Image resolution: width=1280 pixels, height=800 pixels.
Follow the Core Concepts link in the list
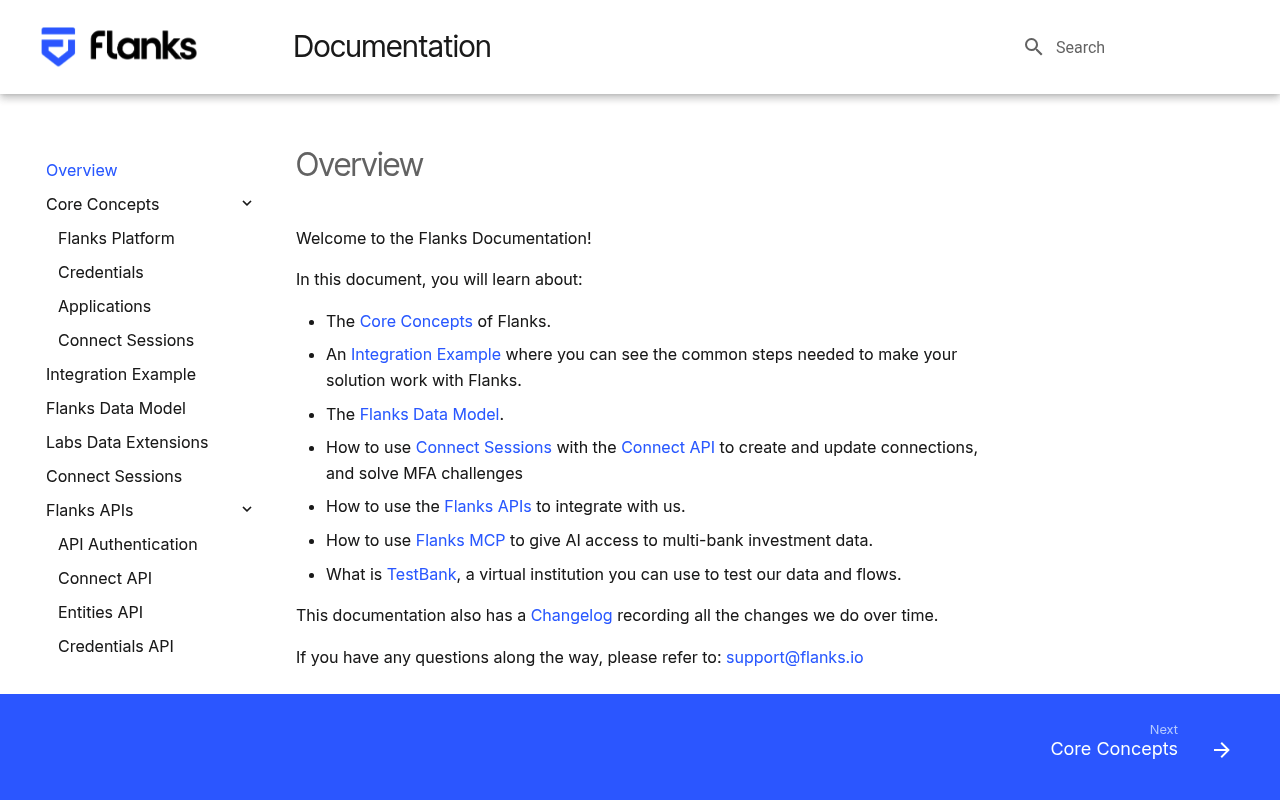[x=416, y=321]
